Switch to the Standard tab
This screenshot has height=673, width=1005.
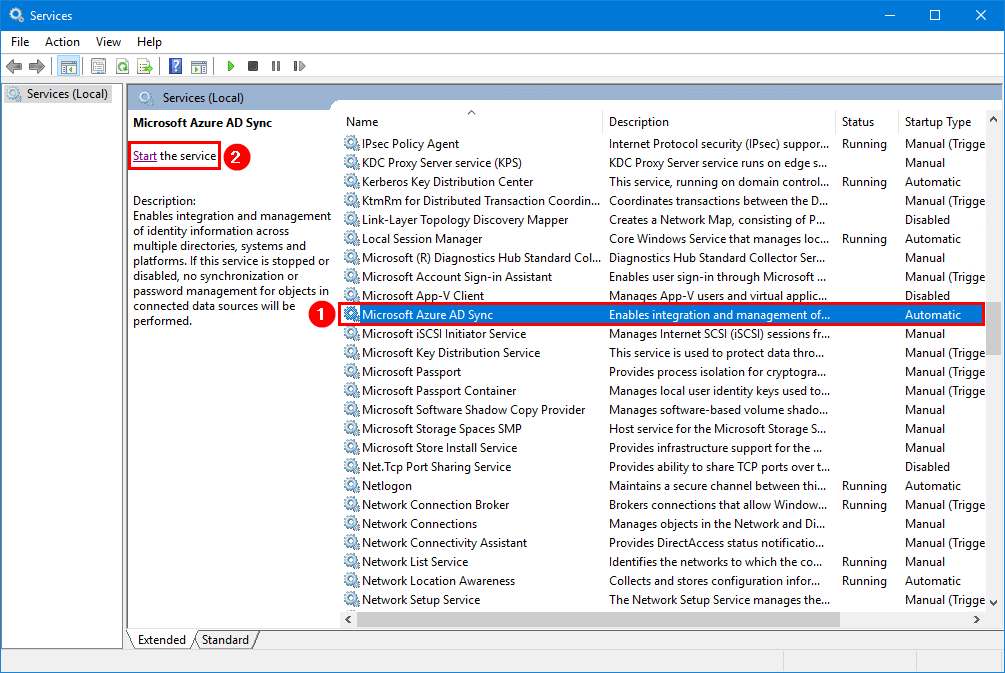225,640
